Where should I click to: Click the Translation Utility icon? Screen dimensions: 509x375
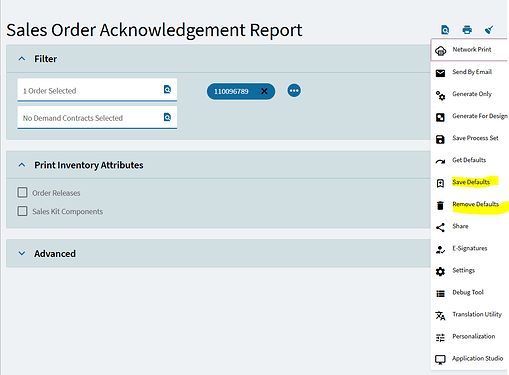pos(440,316)
